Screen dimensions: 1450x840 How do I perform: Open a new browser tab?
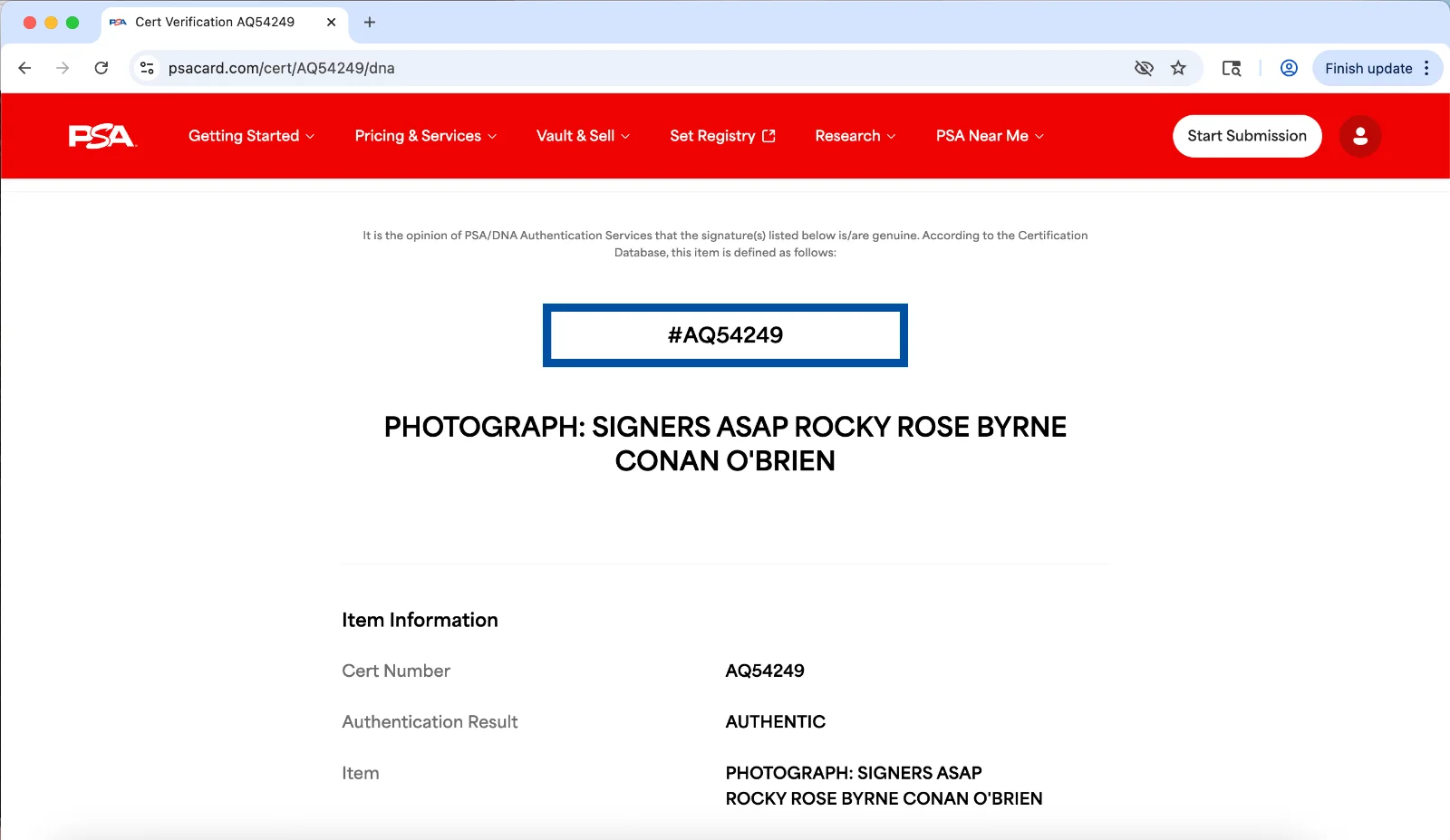(x=370, y=22)
